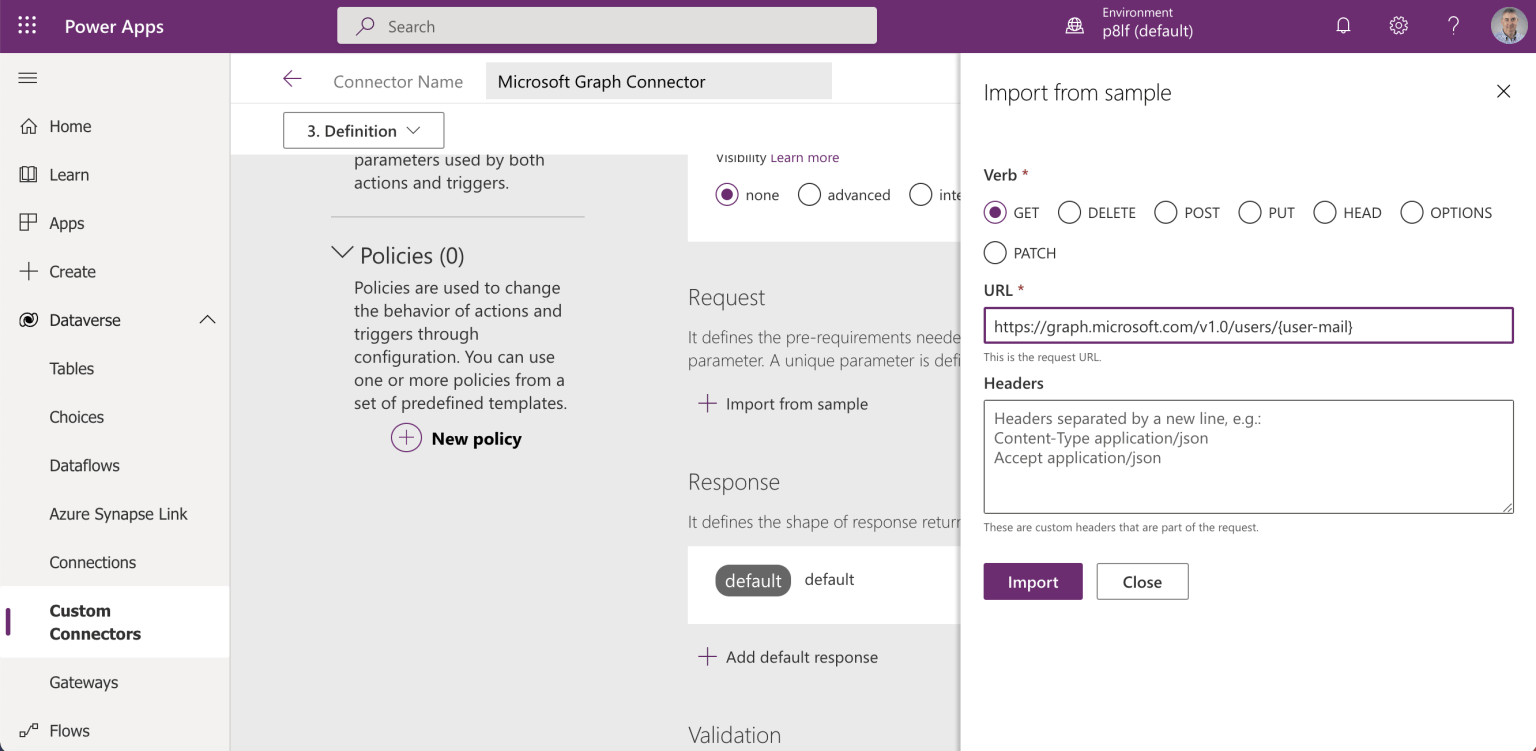Viewport: 1536px width, 751px height.
Task: Close the Import from sample panel
Action: pos(1503,92)
